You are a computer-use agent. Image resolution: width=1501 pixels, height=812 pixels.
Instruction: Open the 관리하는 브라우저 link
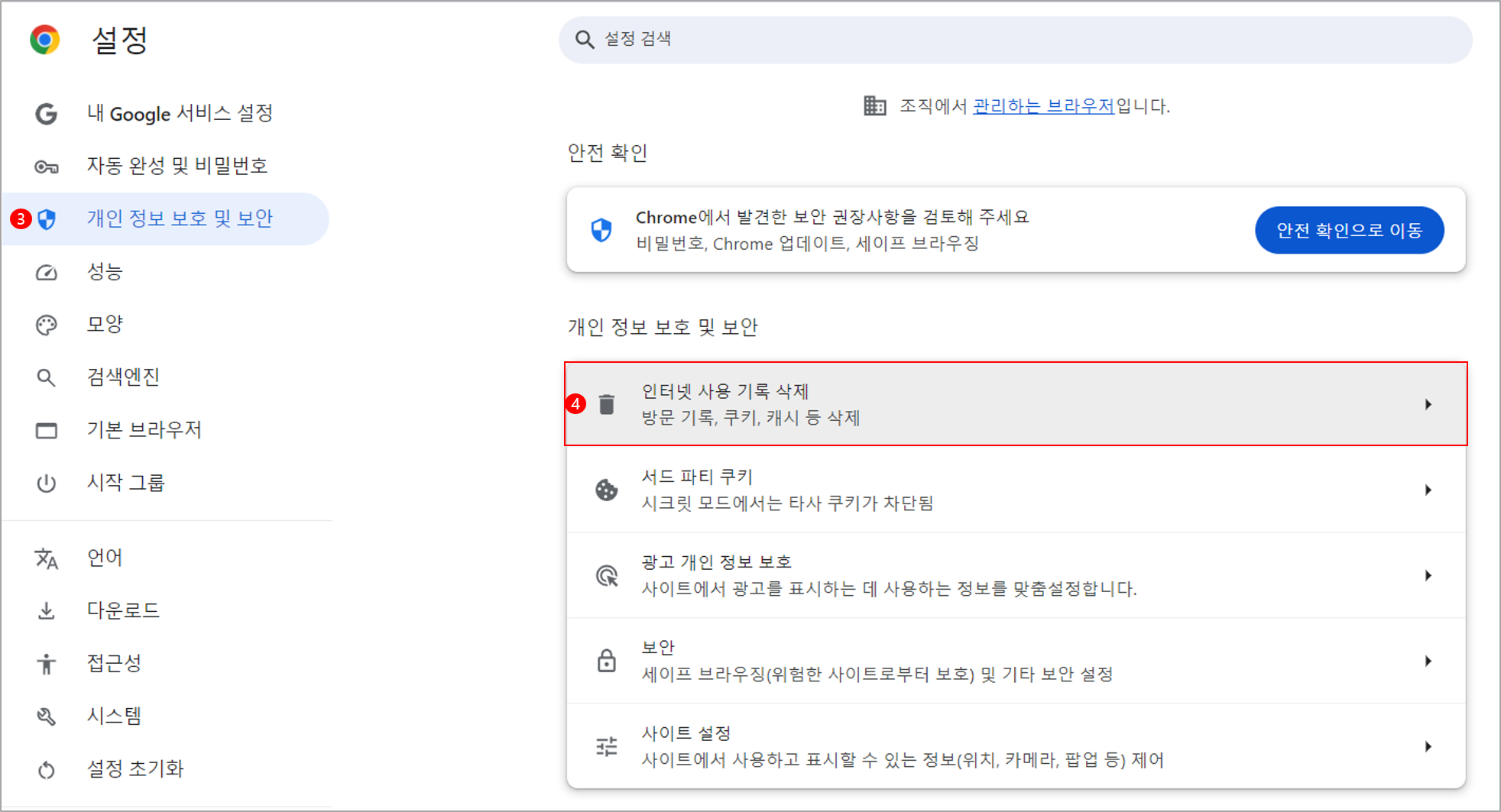[x=1043, y=106]
